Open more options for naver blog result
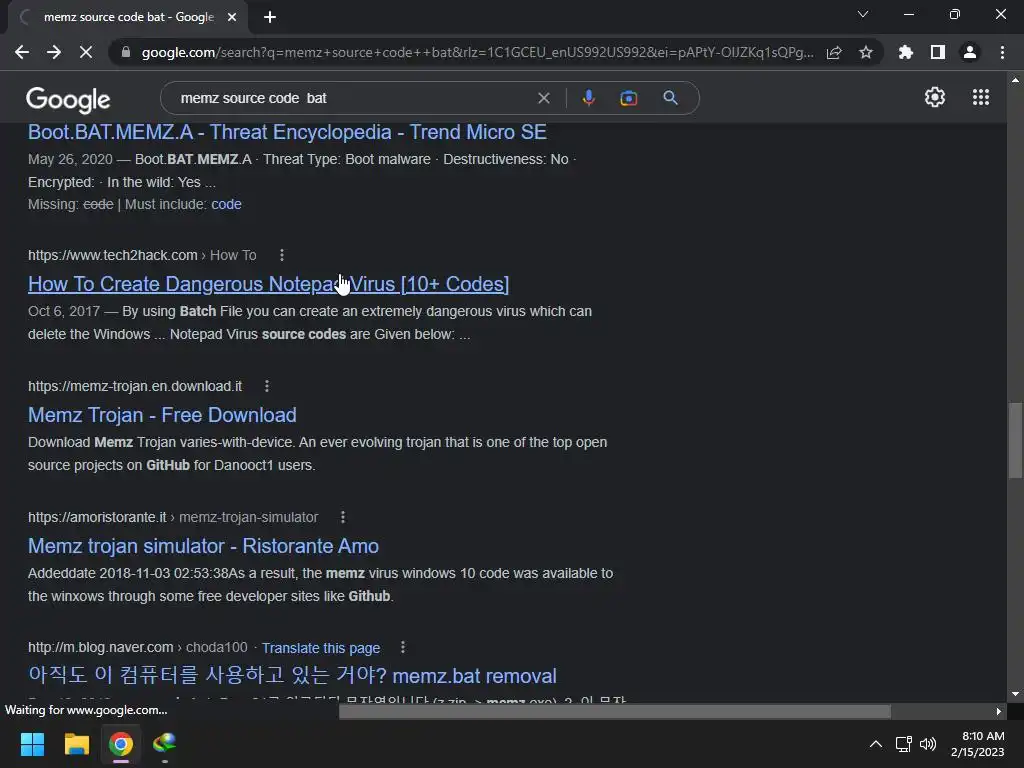 (x=402, y=647)
